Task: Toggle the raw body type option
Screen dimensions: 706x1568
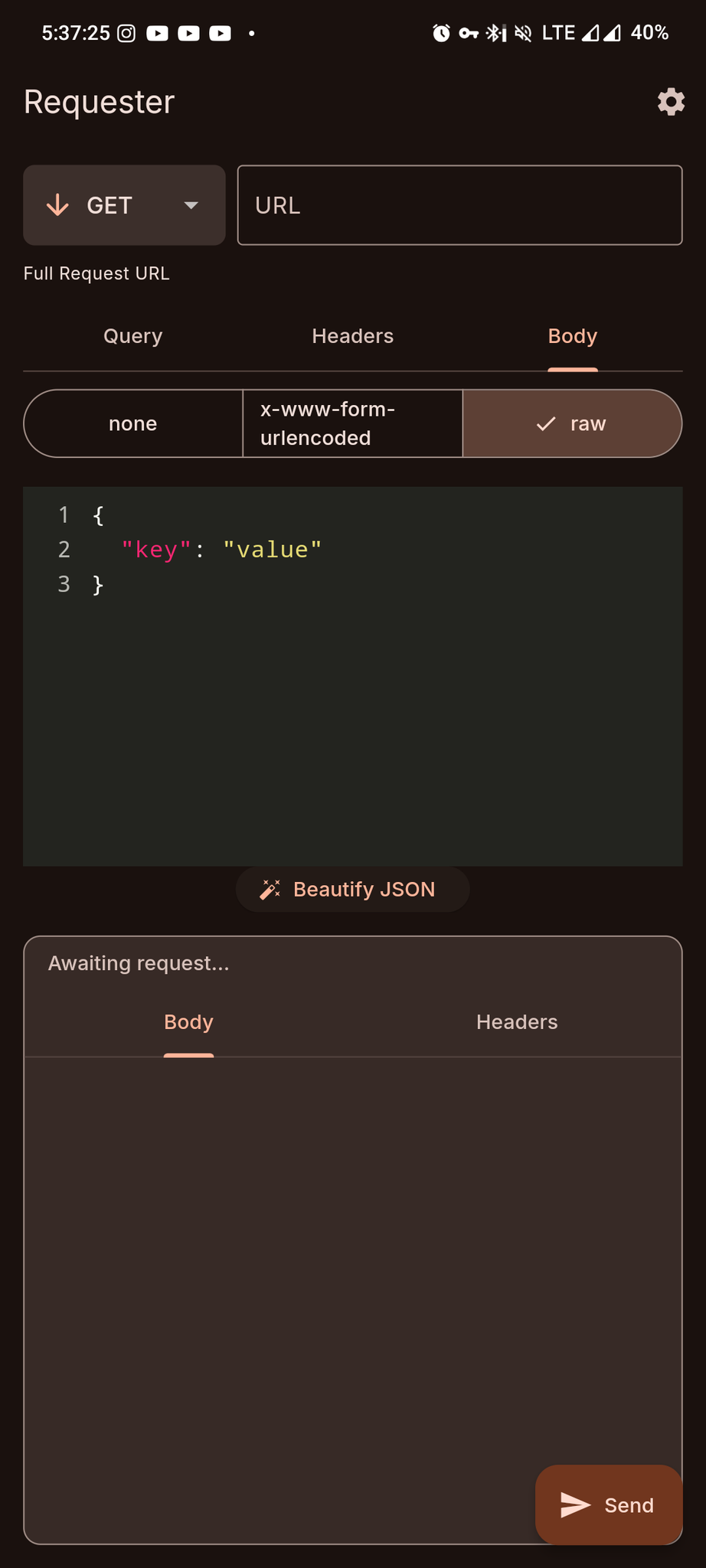Action: point(572,423)
